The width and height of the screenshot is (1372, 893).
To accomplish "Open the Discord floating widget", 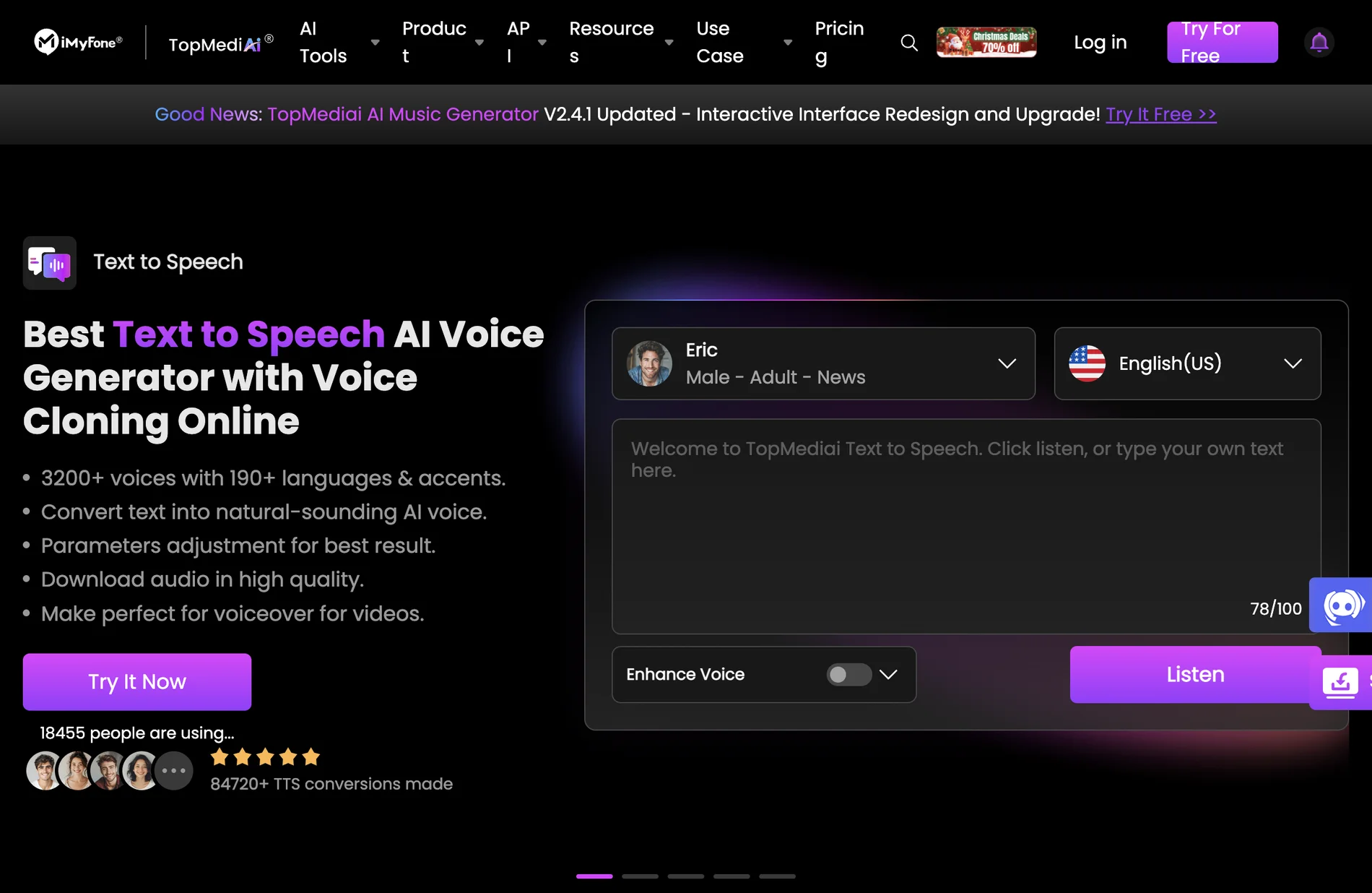I will coord(1342,605).
